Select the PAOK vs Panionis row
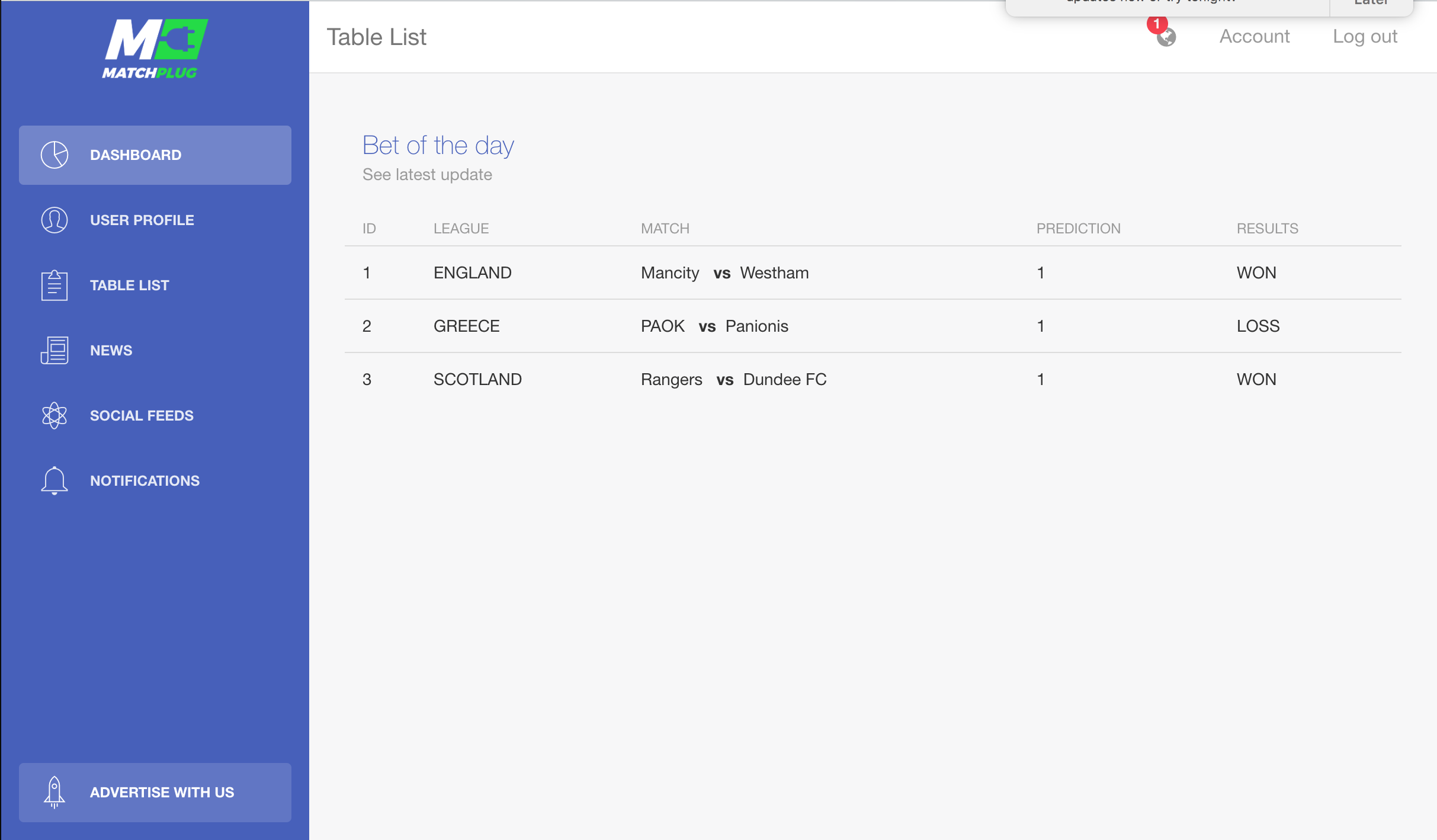 pos(873,326)
